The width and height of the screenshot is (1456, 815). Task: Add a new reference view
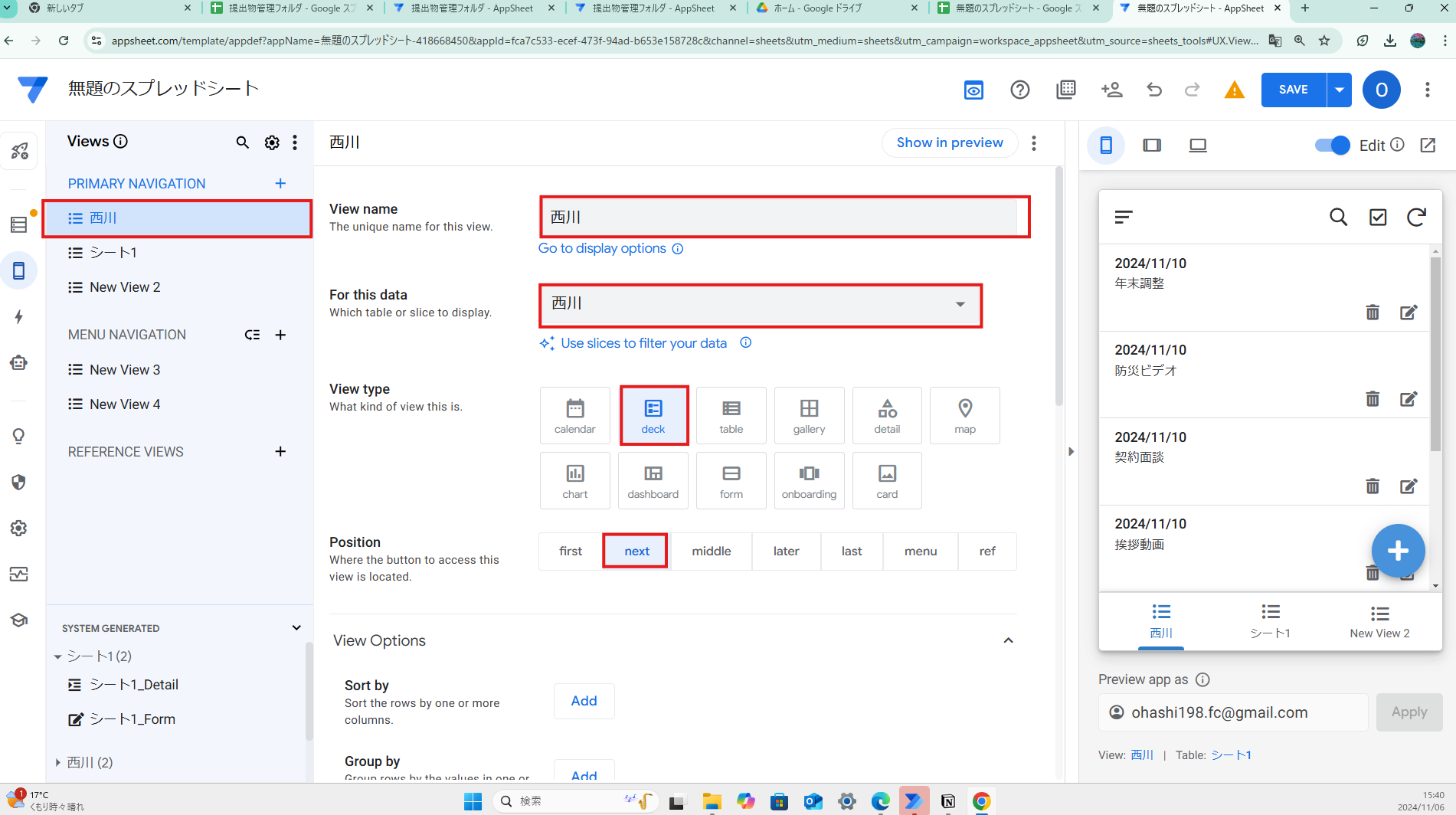tap(280, 451)
